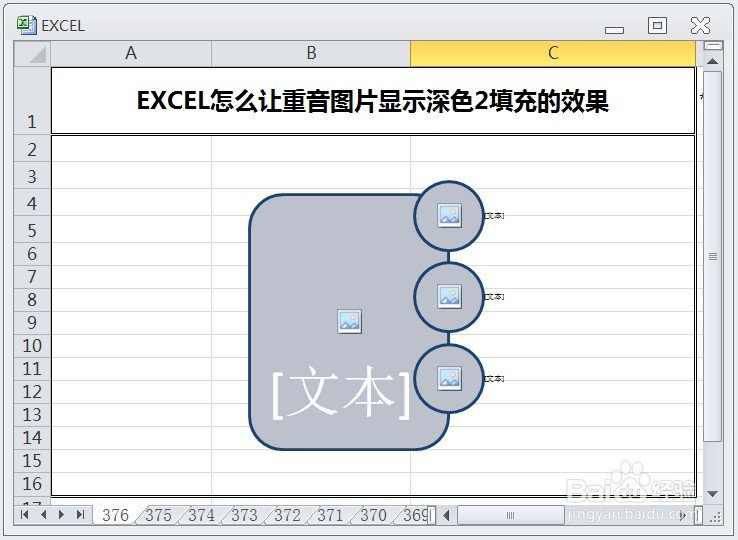
Task: Select row 16 header
Action: (32, 484)
